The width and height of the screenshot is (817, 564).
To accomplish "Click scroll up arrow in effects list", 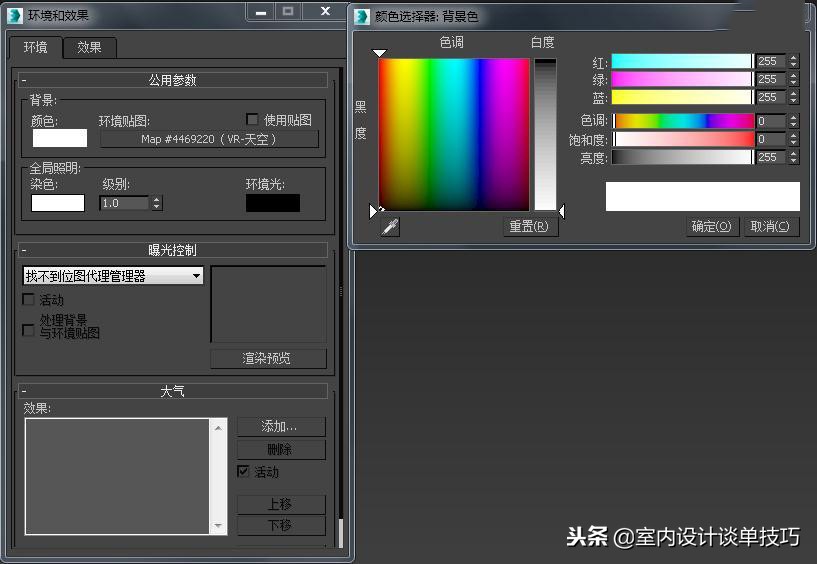I will (x=218, y=427).
